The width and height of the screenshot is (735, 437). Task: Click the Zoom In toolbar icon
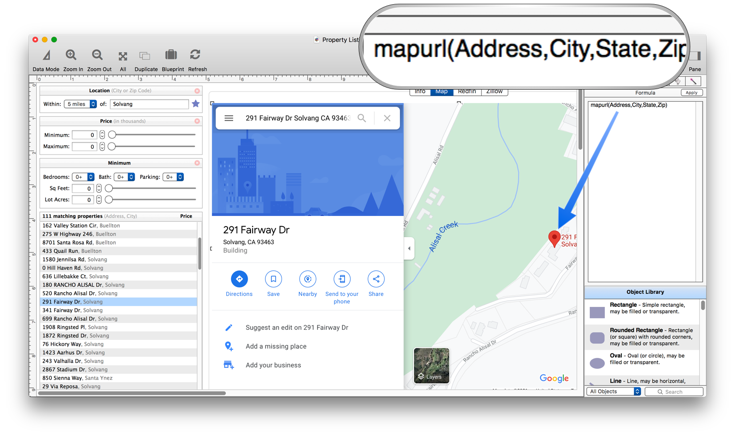71,55
